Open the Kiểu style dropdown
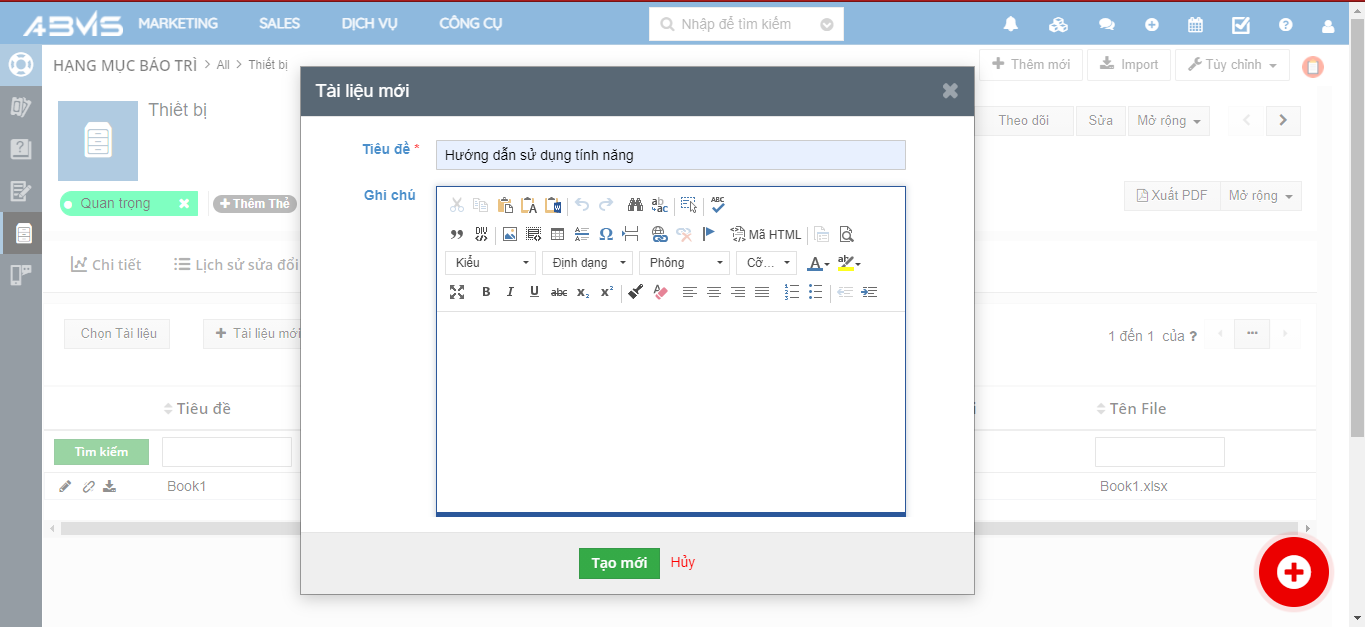 pos(490,263)
